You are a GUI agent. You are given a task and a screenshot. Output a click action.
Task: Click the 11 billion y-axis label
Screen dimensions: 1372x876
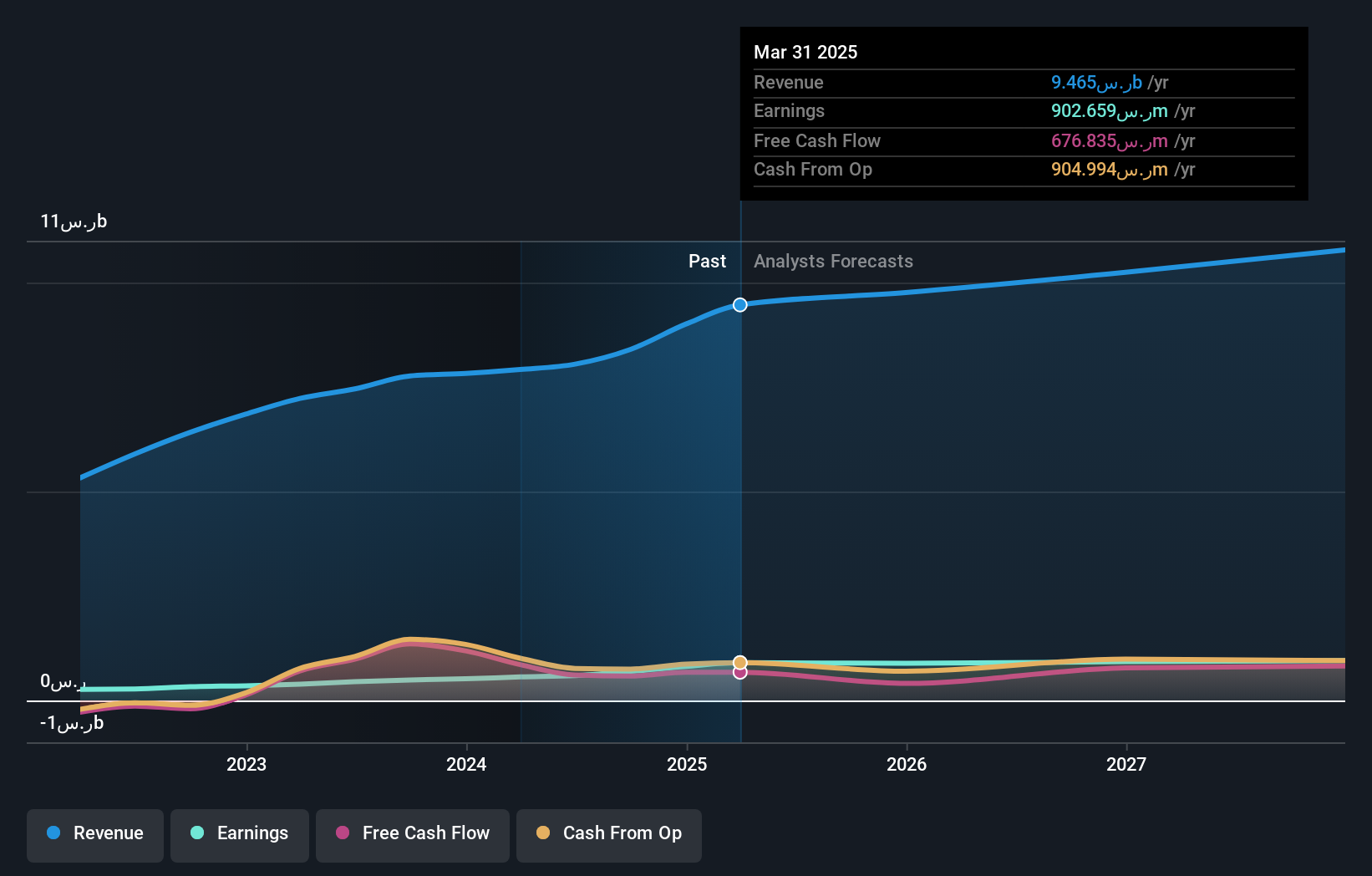[x=71, y=221]
